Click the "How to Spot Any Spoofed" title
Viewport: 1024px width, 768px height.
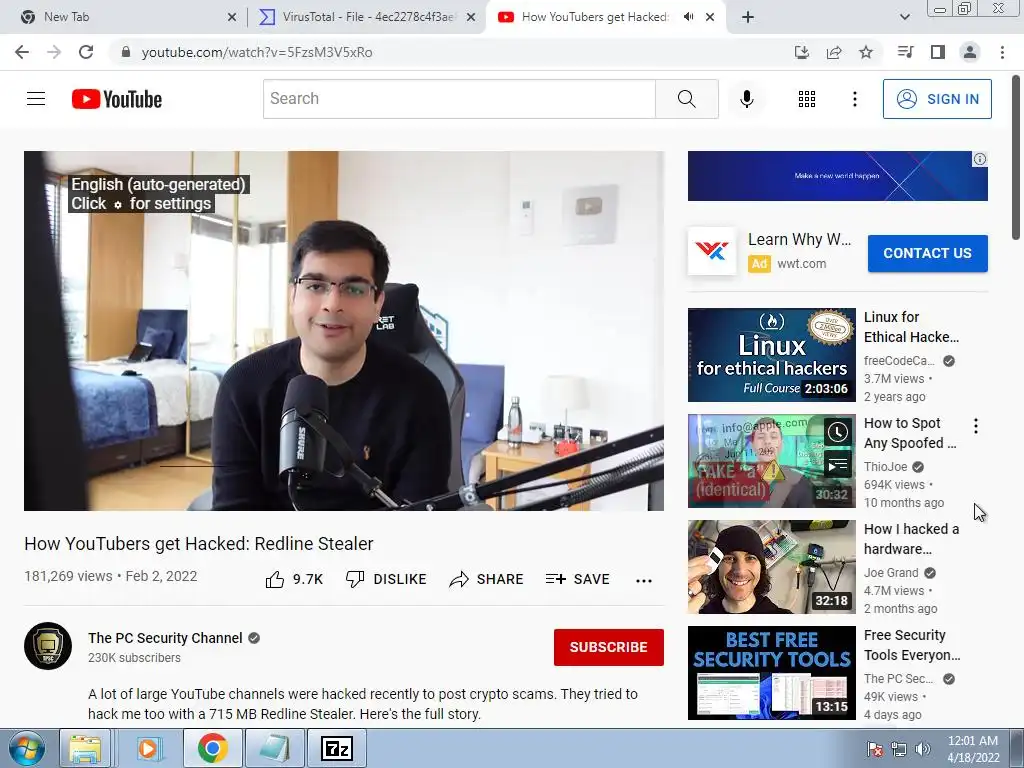910,433
